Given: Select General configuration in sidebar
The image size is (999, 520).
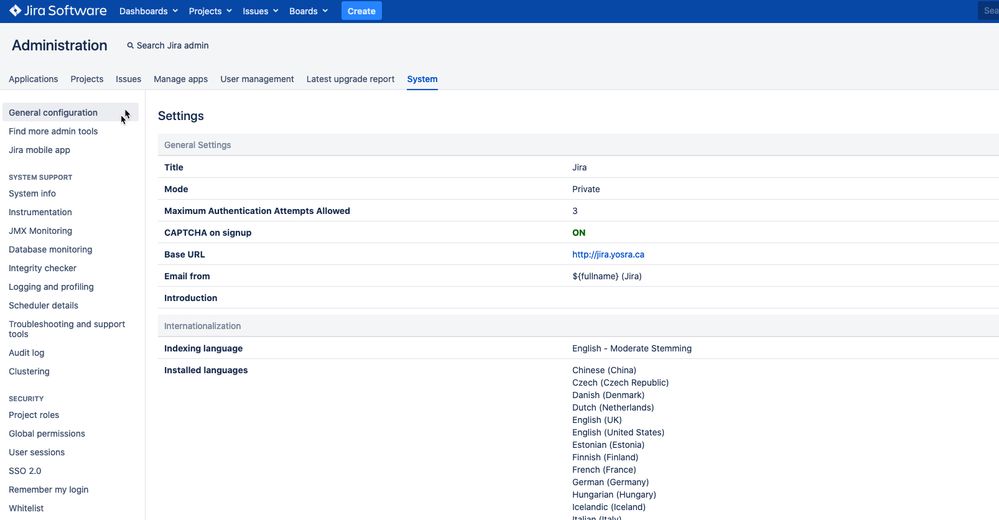Looking at the screenshot, I should pyautogui.click(x=53, y=113).
